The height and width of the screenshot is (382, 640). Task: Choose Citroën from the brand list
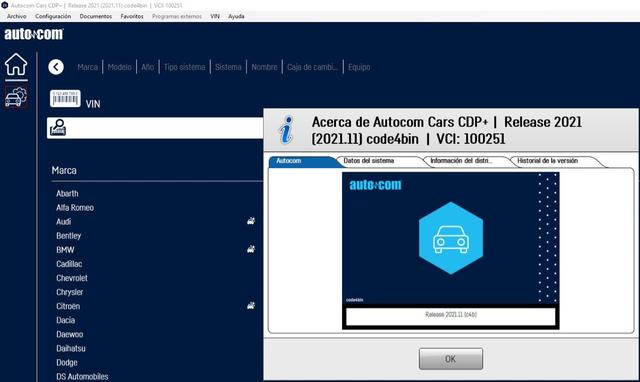[68, 306]
